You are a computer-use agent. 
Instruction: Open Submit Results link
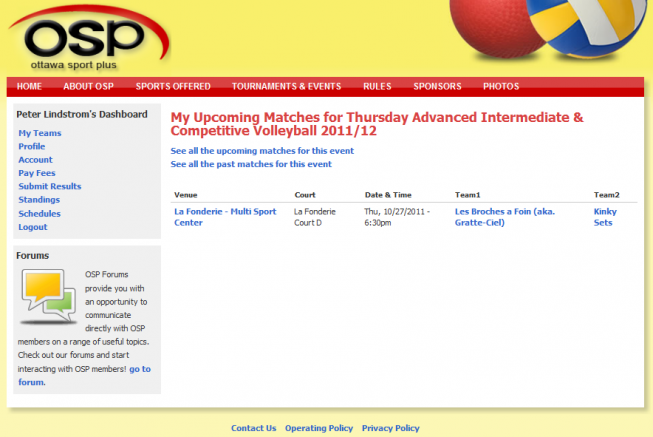click(x=50, y=186)
